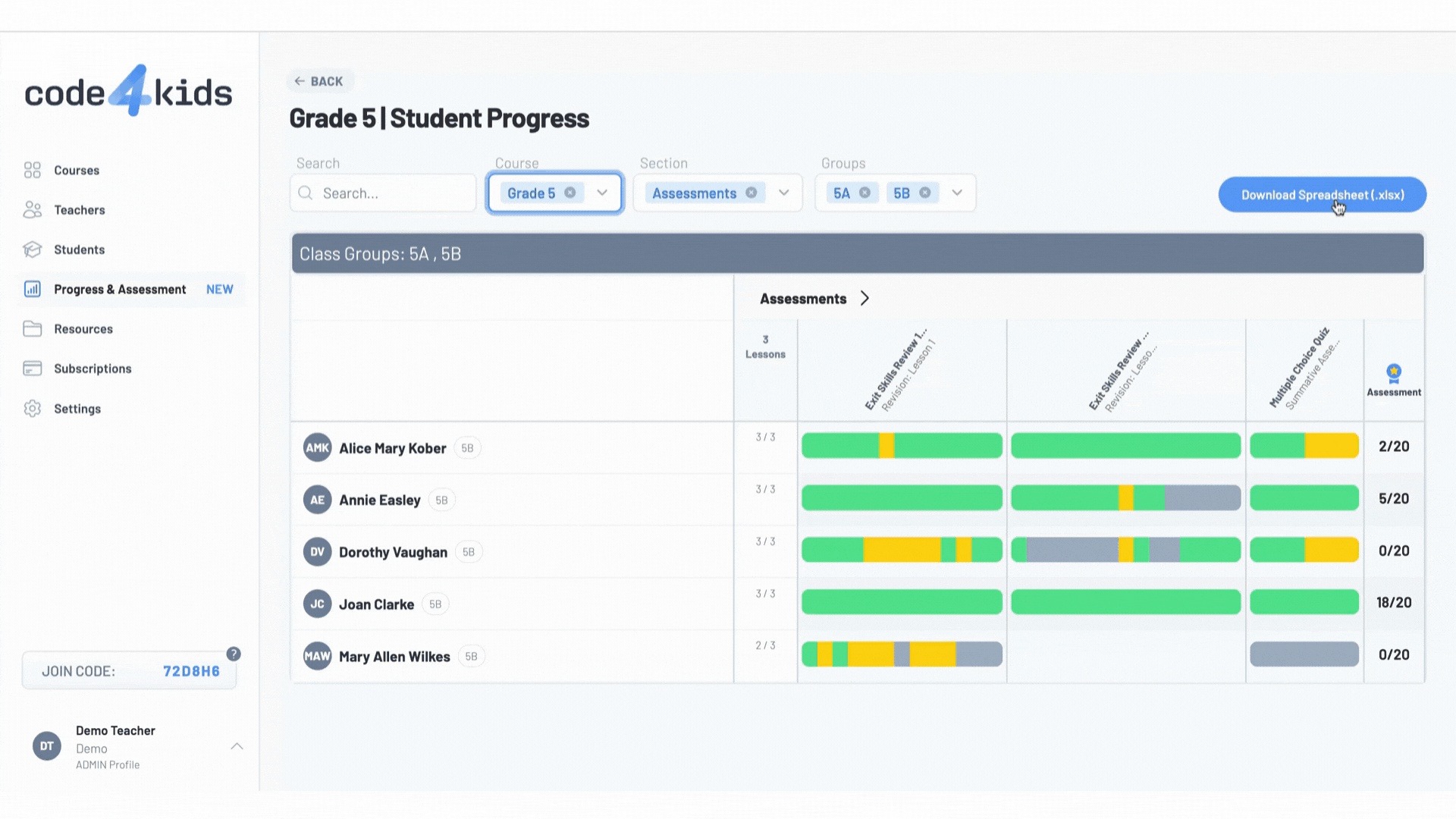The height and width of the screenshot is (819, 1456).
Task: Click the Teachers people icon
Action: coord(32,210)
